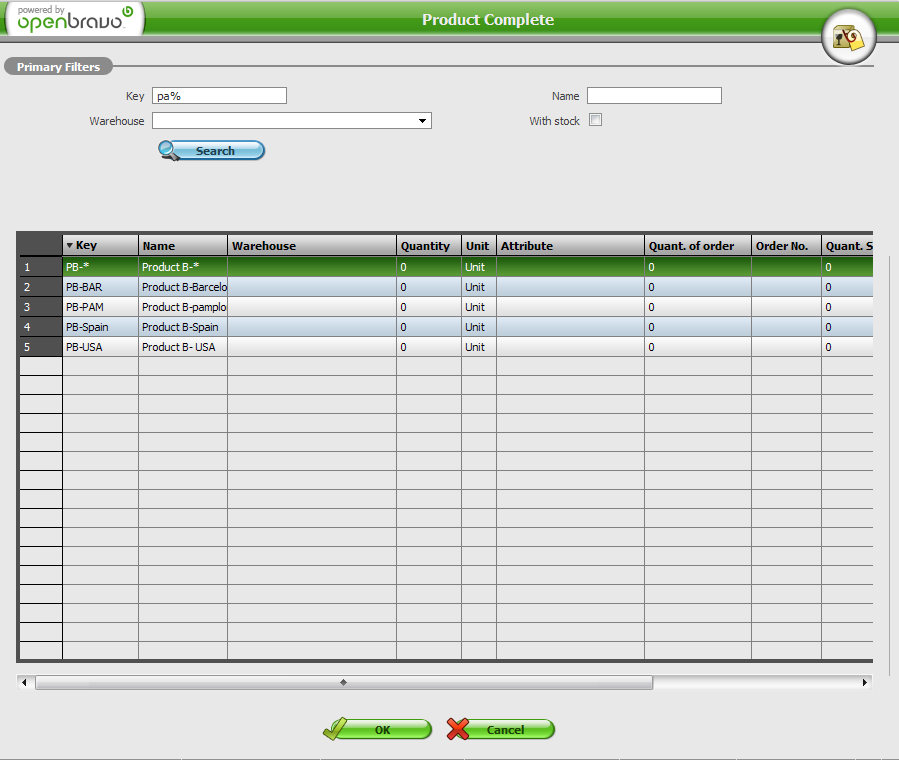
Task: Click the Openbravo logo
Action: tap(75, 19)
